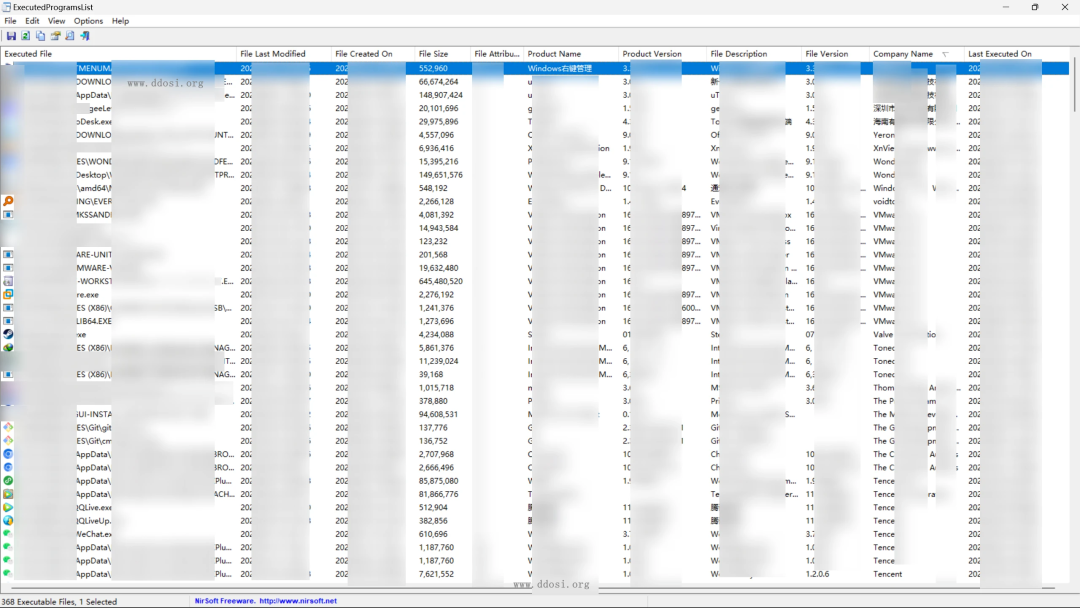Click the installer icon of the -WORKST row
The width and height of the screenshot is (1080, 608).
pyautogui.click(x=8, y=281)
